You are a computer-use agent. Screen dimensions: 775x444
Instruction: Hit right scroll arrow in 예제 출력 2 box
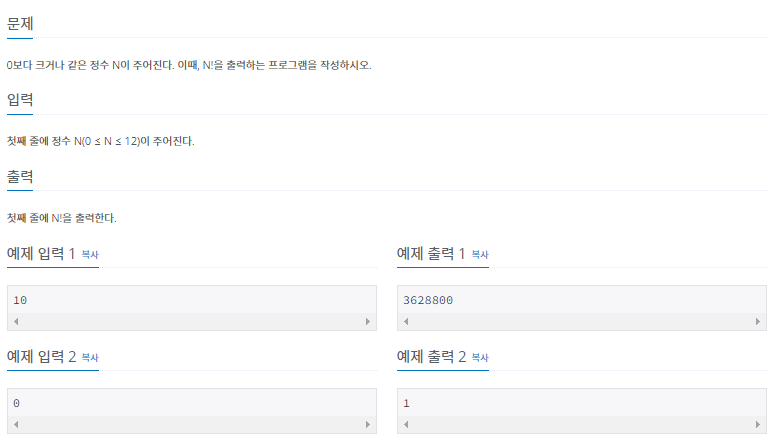pyautogui.click(x=758, y=425)
